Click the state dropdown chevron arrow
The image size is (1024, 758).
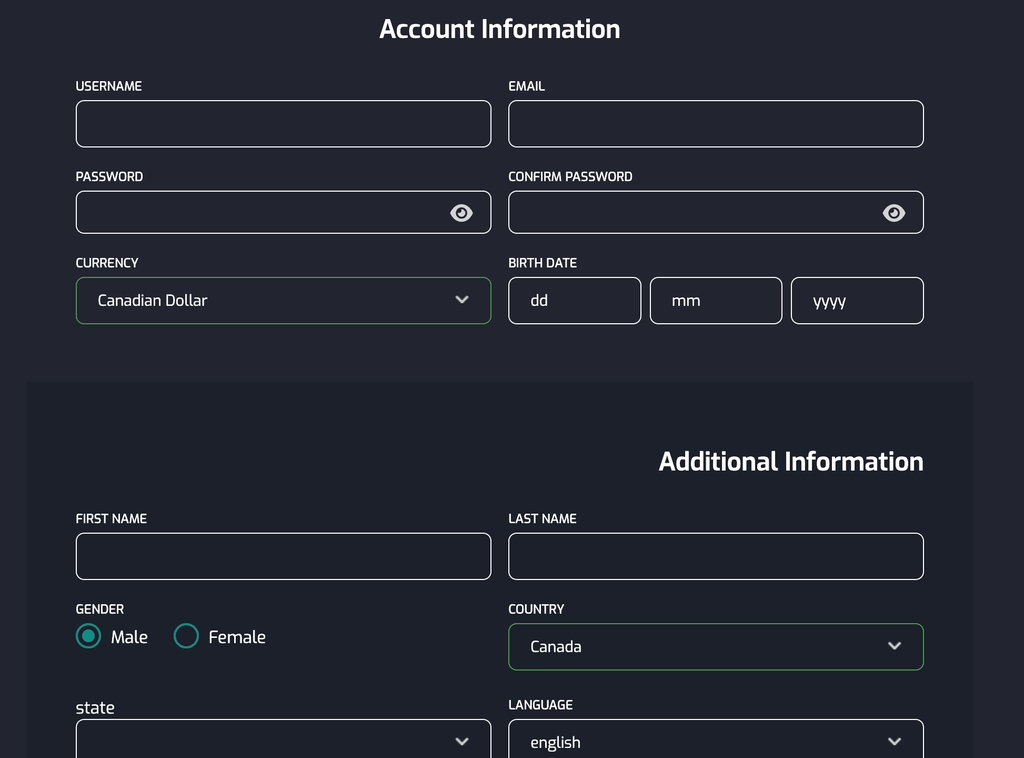click(x=462, y=742)
